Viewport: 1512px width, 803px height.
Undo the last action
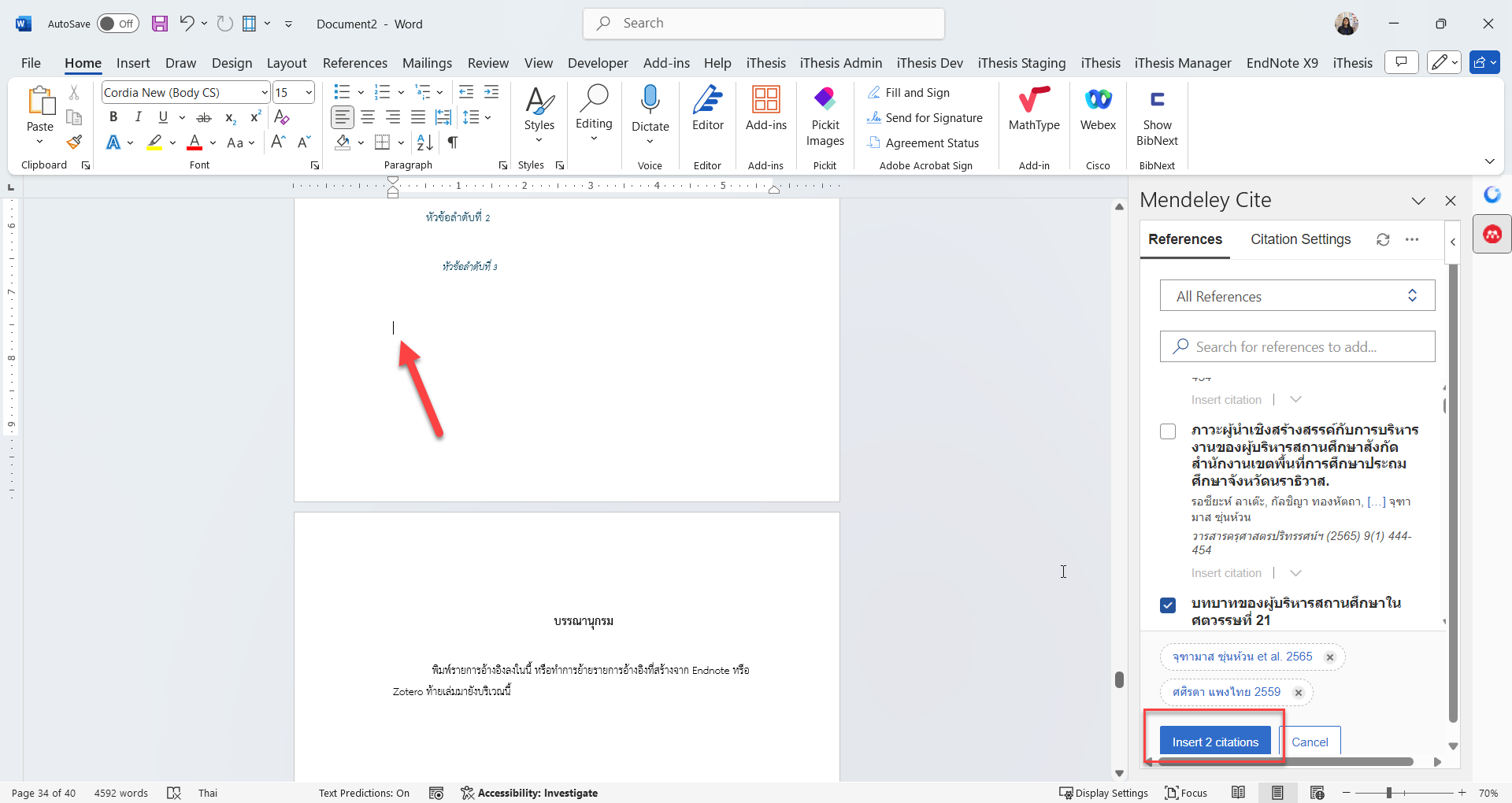(187, 24)
